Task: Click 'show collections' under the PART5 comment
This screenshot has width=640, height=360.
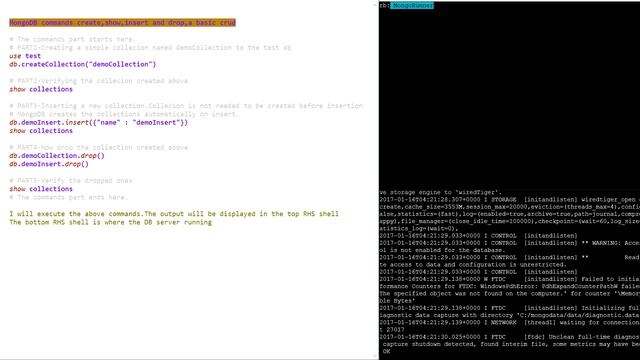Action: 41,189
